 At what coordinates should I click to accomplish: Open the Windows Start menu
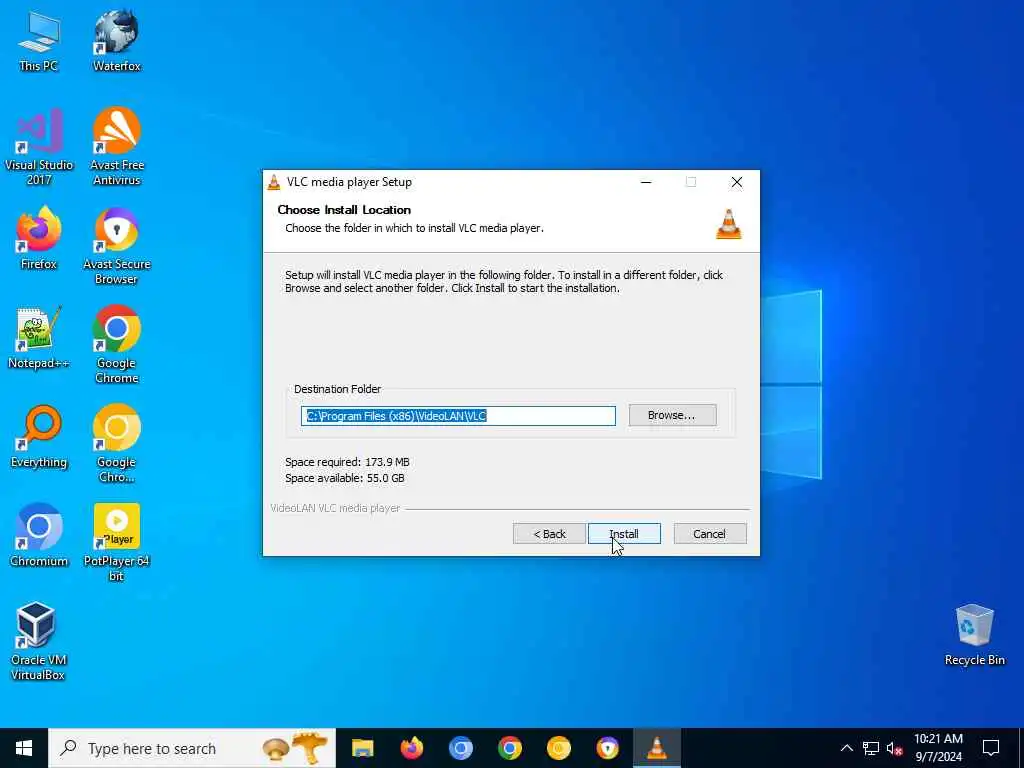(24, 748)
